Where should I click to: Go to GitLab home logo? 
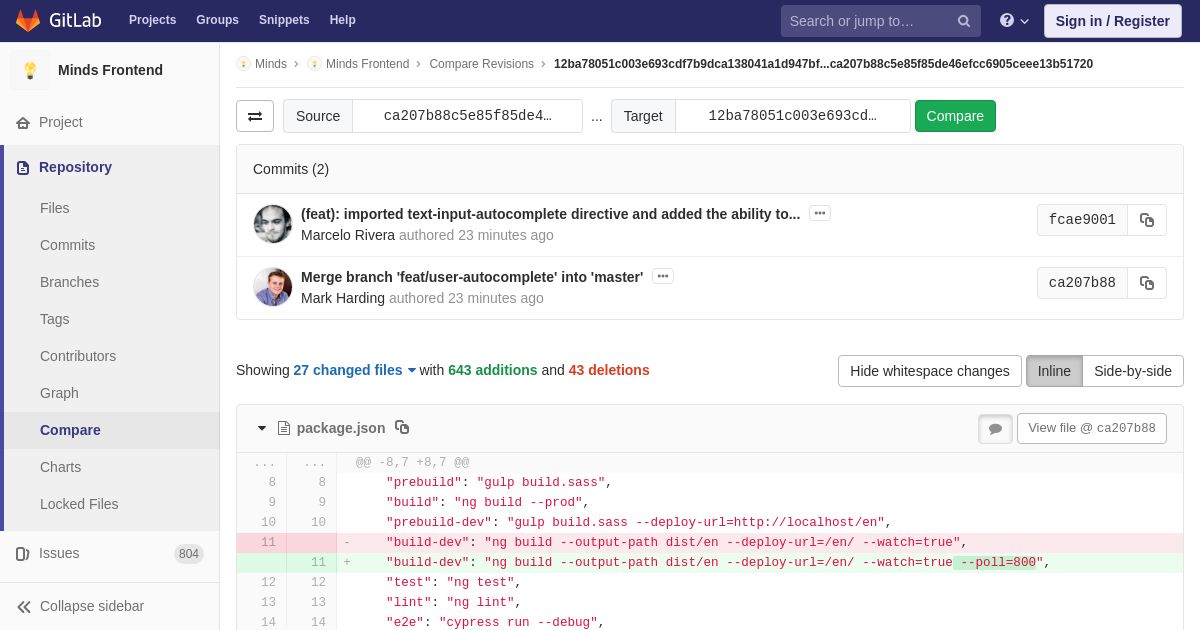point(56,21)
